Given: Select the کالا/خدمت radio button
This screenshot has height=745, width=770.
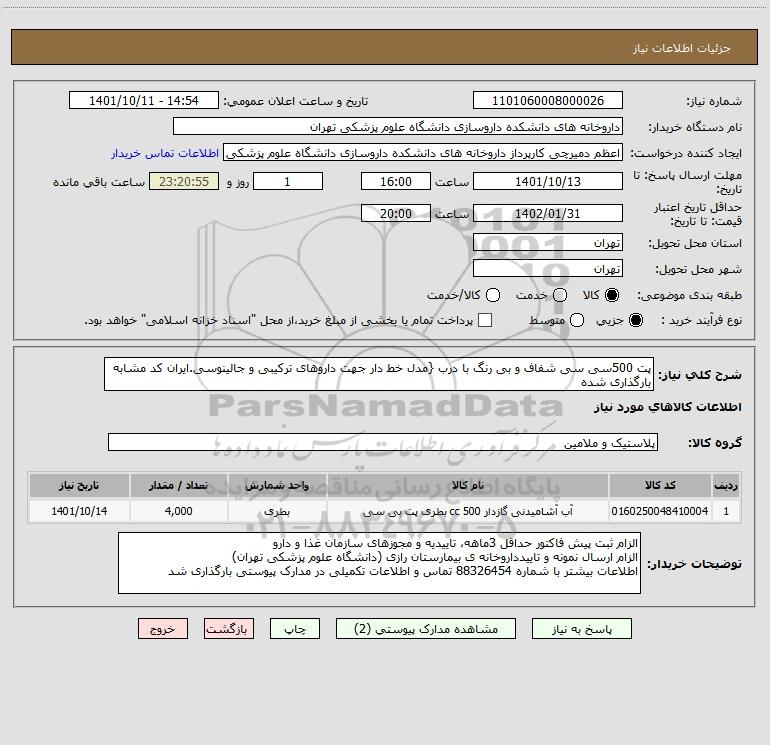Looking at the screenshot, I should [x=493, y=295].
